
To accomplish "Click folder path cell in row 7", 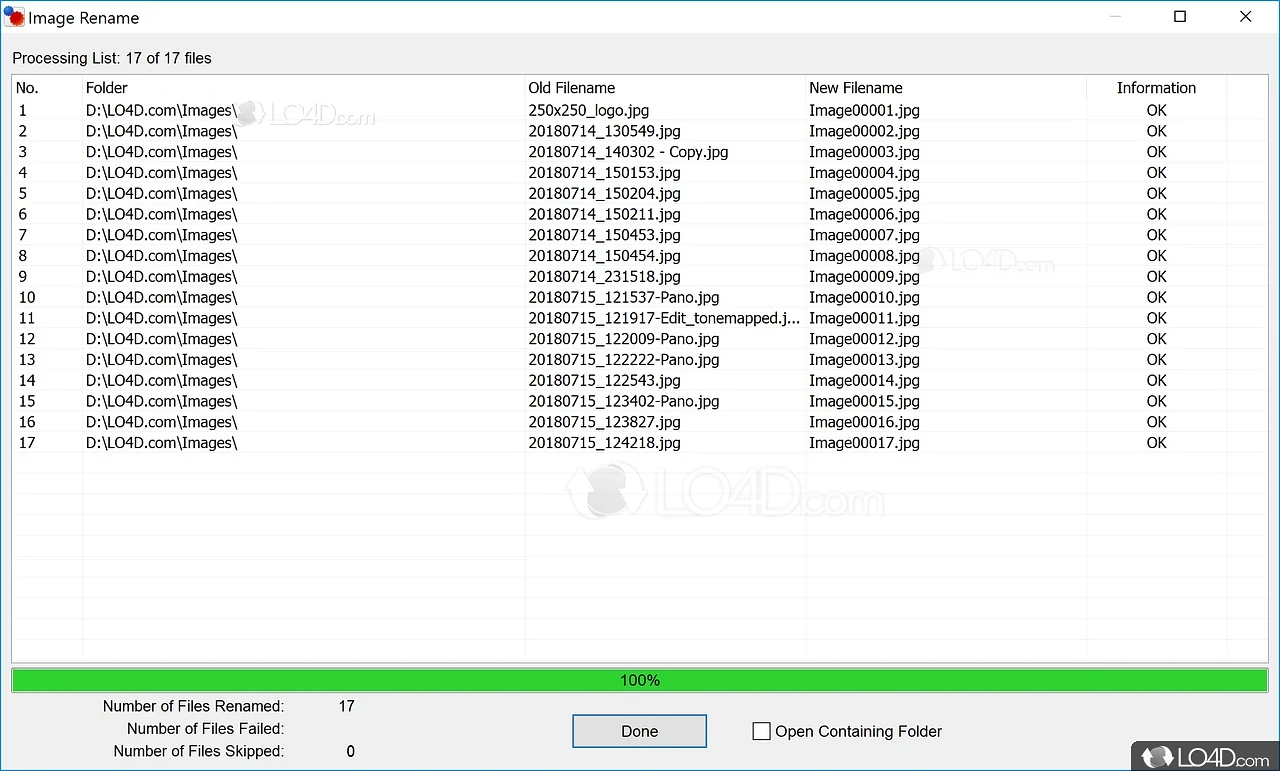I will point(162,235).
